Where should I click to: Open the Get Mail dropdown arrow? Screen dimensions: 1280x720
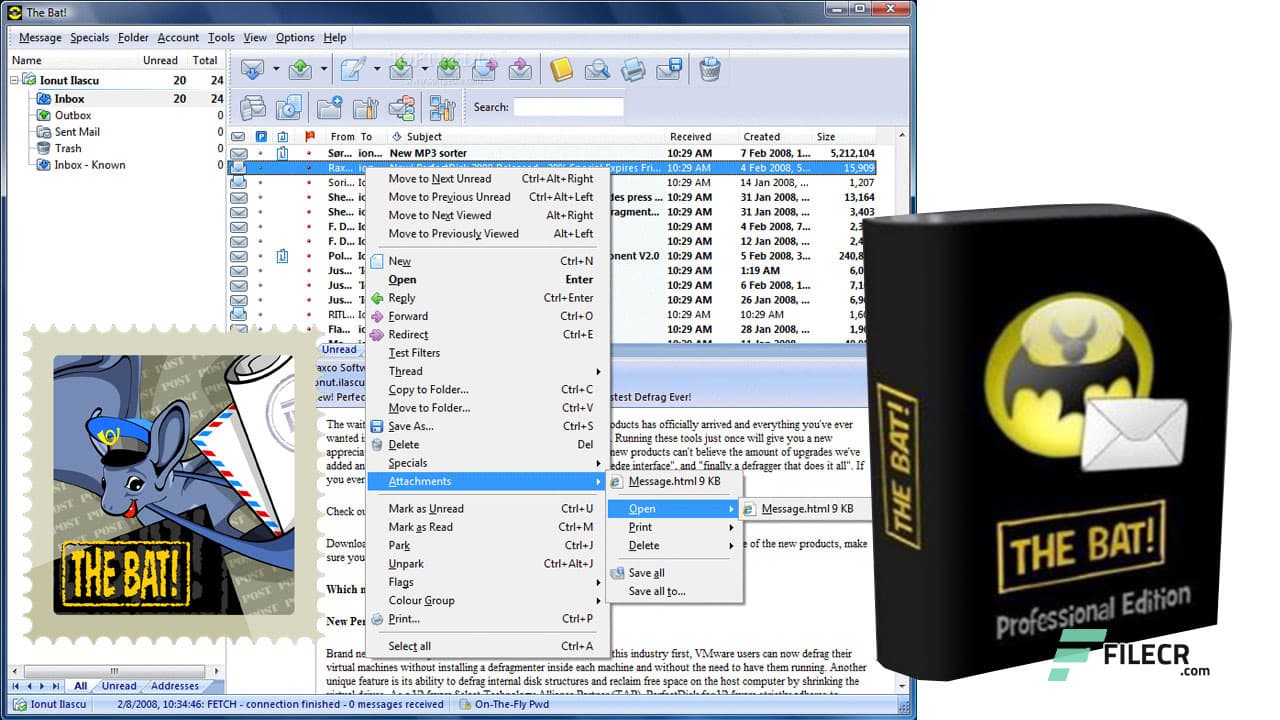click(x=276, y=68)
